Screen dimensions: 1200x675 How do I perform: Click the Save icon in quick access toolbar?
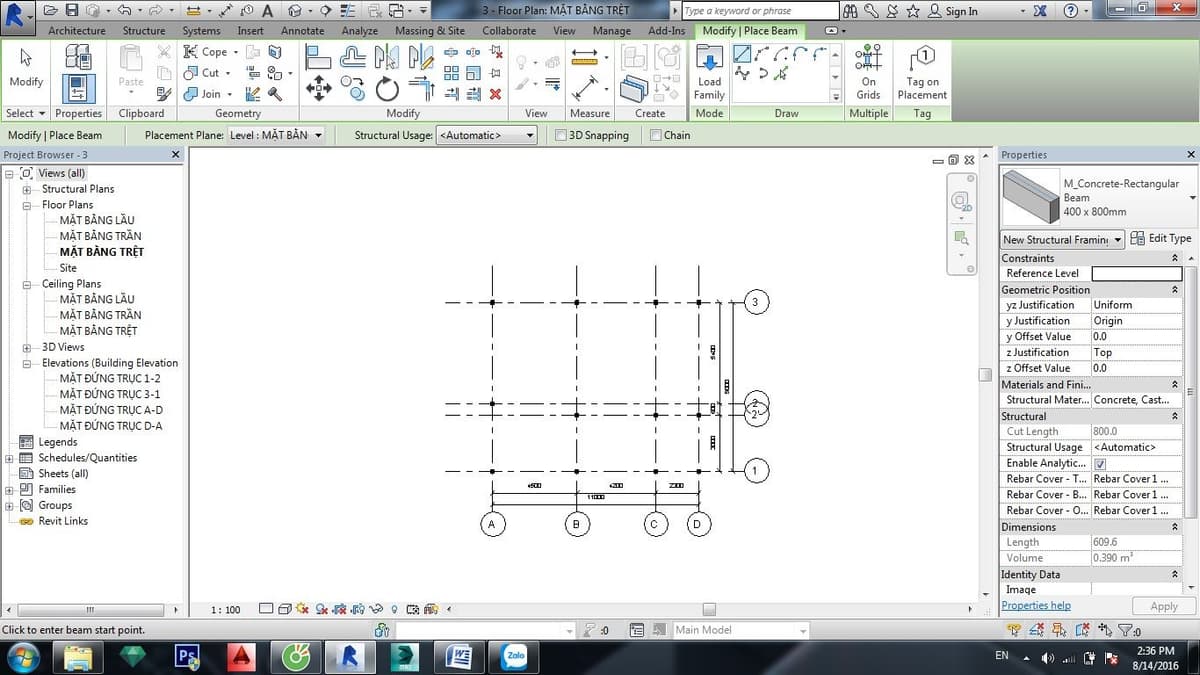[73, 10]
